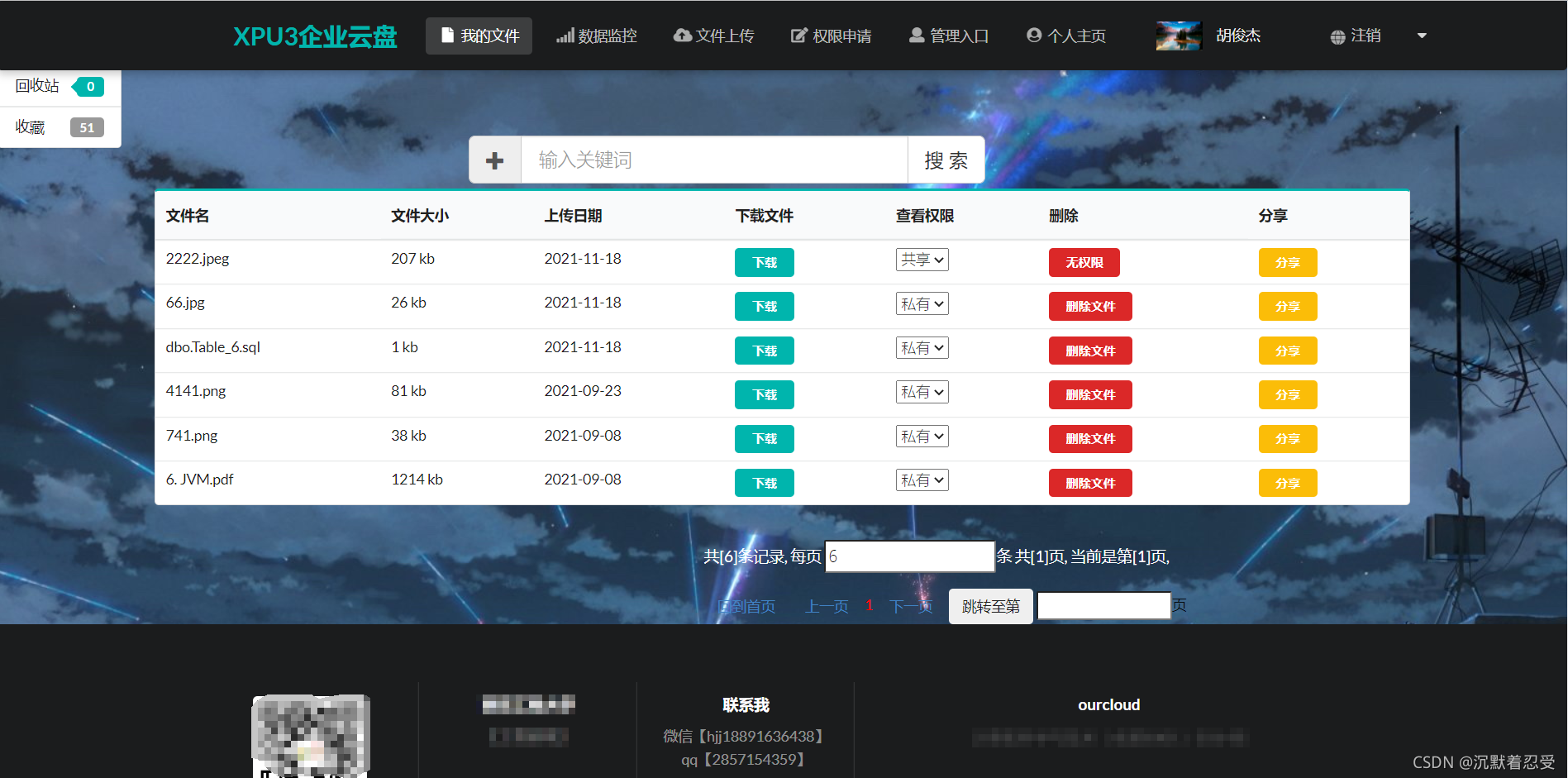Click the plus icon beside the search box
This screenshot has width=1568, height=778.
(x=494, y=160)
